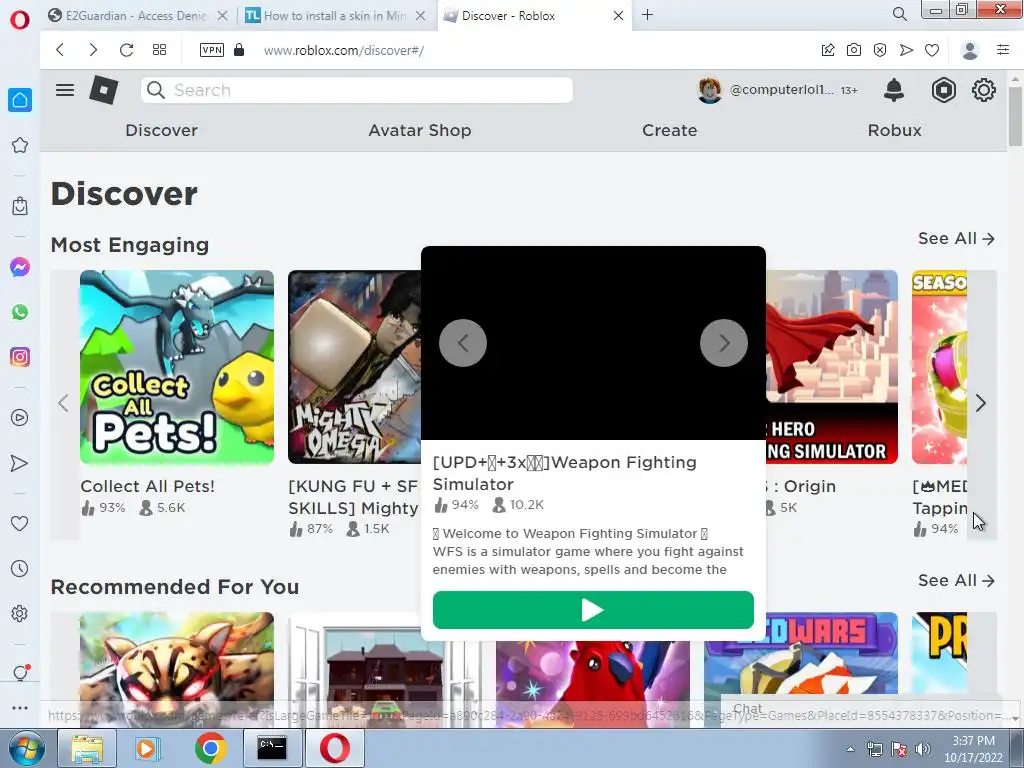Search tabs using magnifier icon
This screenshot has height=768, width=1024.
point(899,14)
